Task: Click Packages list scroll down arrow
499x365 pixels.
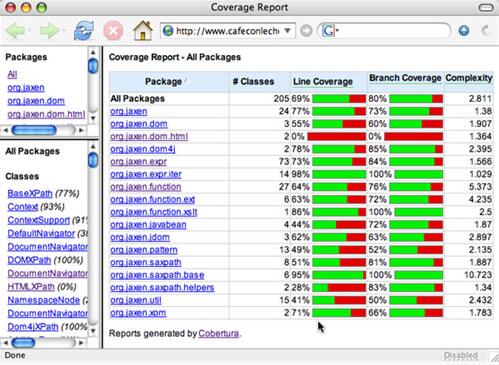Action: click(x=93, y=118)
